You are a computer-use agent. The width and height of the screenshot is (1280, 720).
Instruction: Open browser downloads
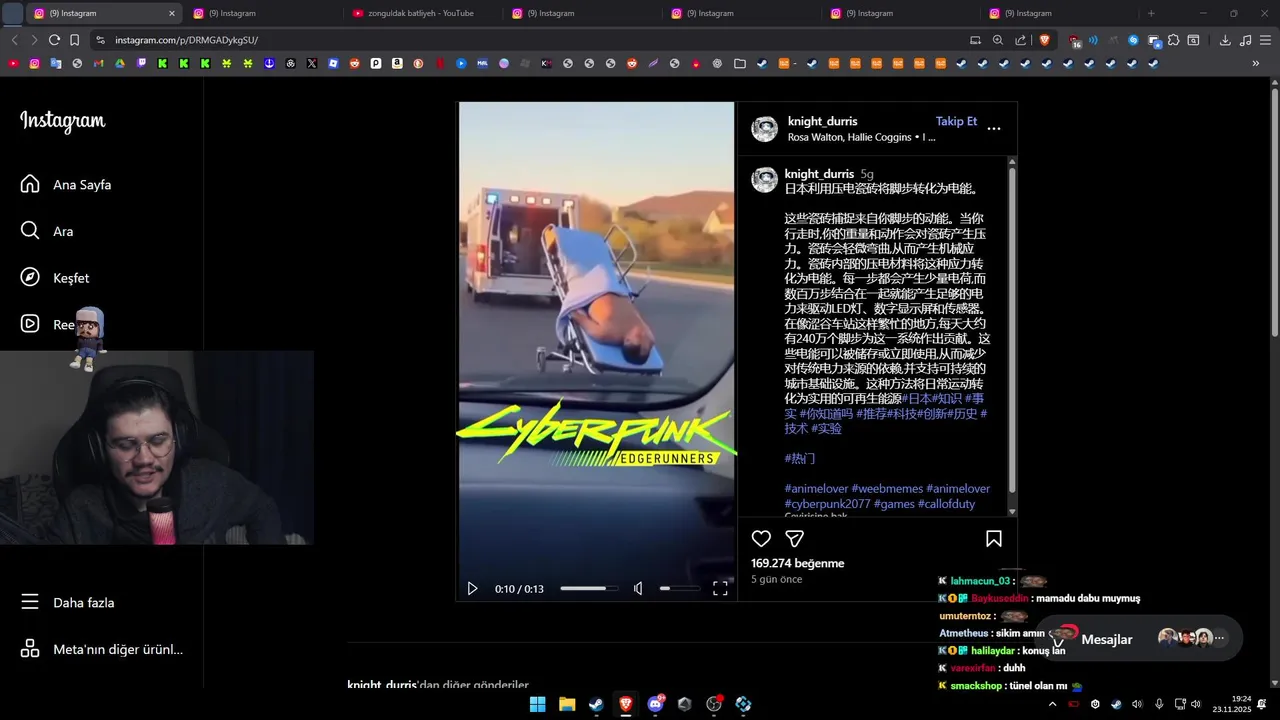(1225, 40)
